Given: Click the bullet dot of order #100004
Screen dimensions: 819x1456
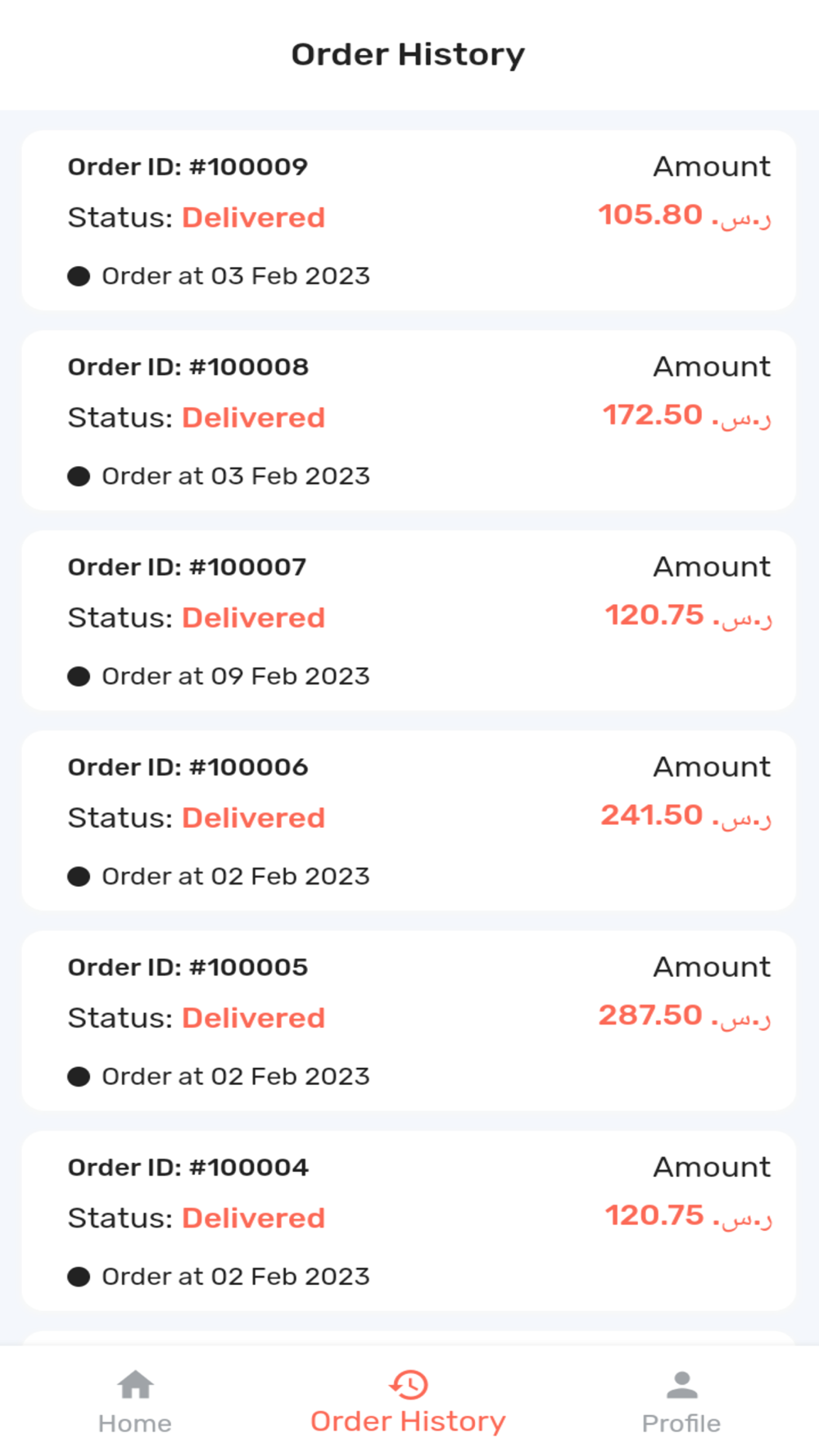Looking at the screenshot, I should click(79, 1277).
